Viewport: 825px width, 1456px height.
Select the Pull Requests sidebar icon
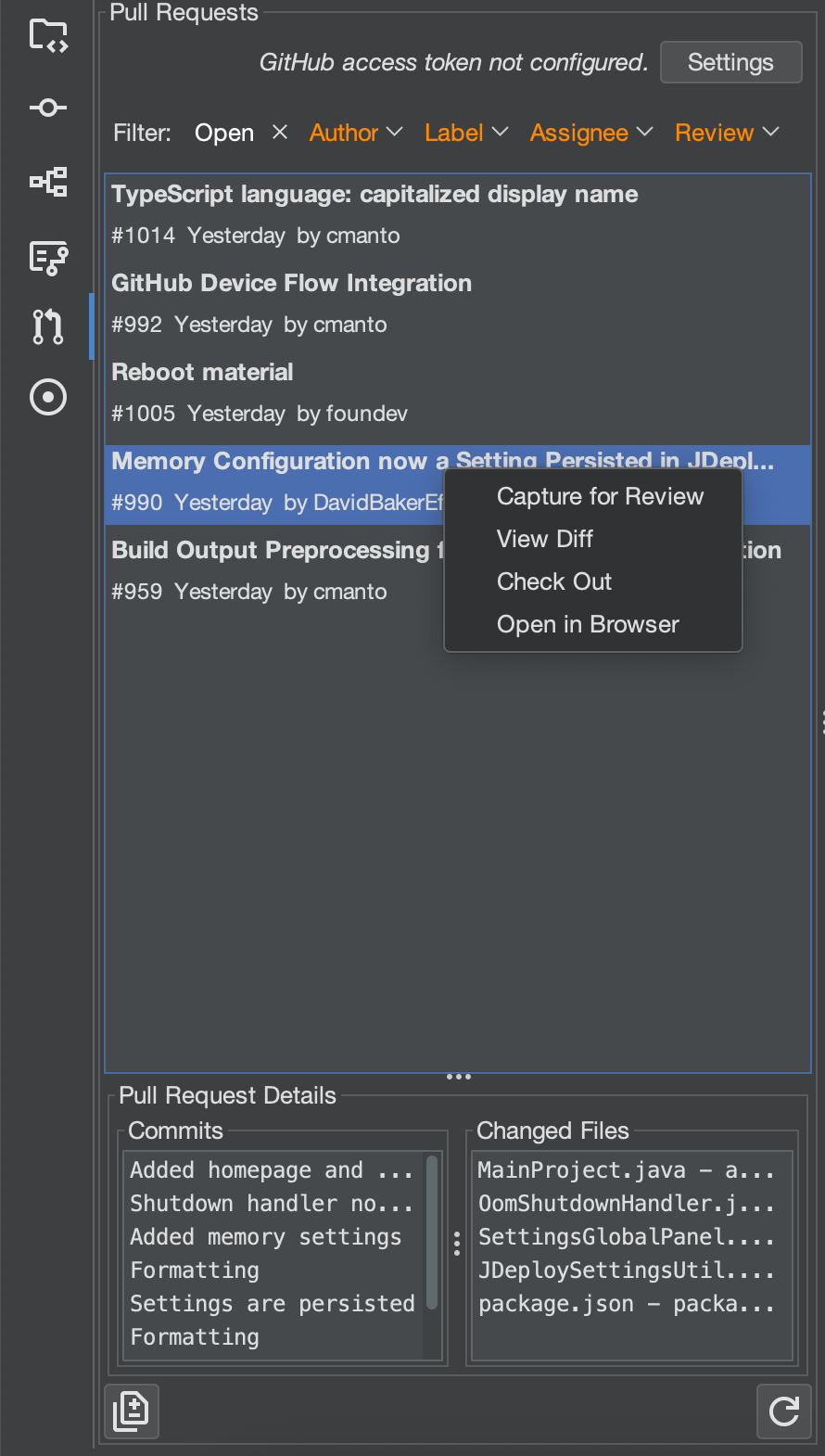tap(48, 326)
